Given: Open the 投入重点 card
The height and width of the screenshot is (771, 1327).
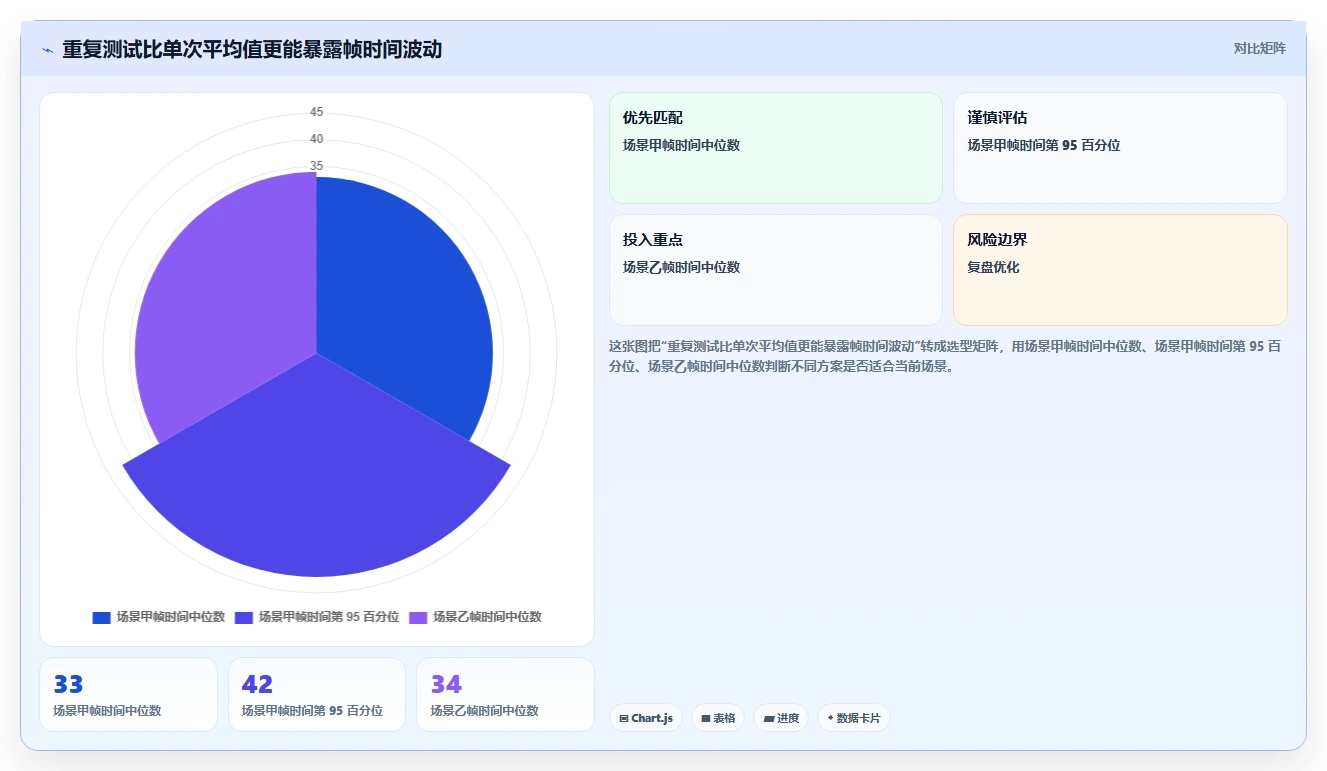Looking at the screenshot, I should click(x=775, y=270).
